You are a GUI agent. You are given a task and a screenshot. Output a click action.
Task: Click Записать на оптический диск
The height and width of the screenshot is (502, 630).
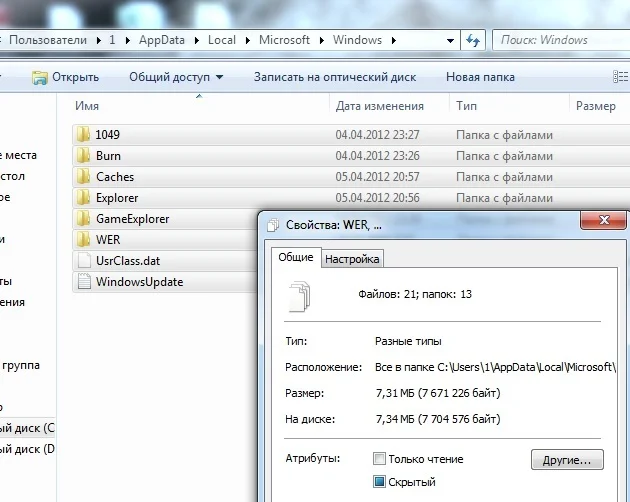click(x=335, y=77)
